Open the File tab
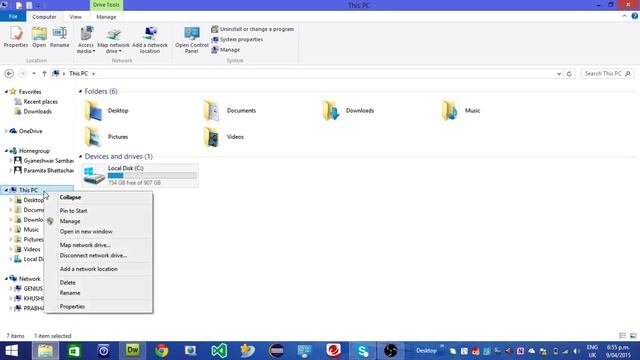640x360 pixels. [x=13, y=17]
